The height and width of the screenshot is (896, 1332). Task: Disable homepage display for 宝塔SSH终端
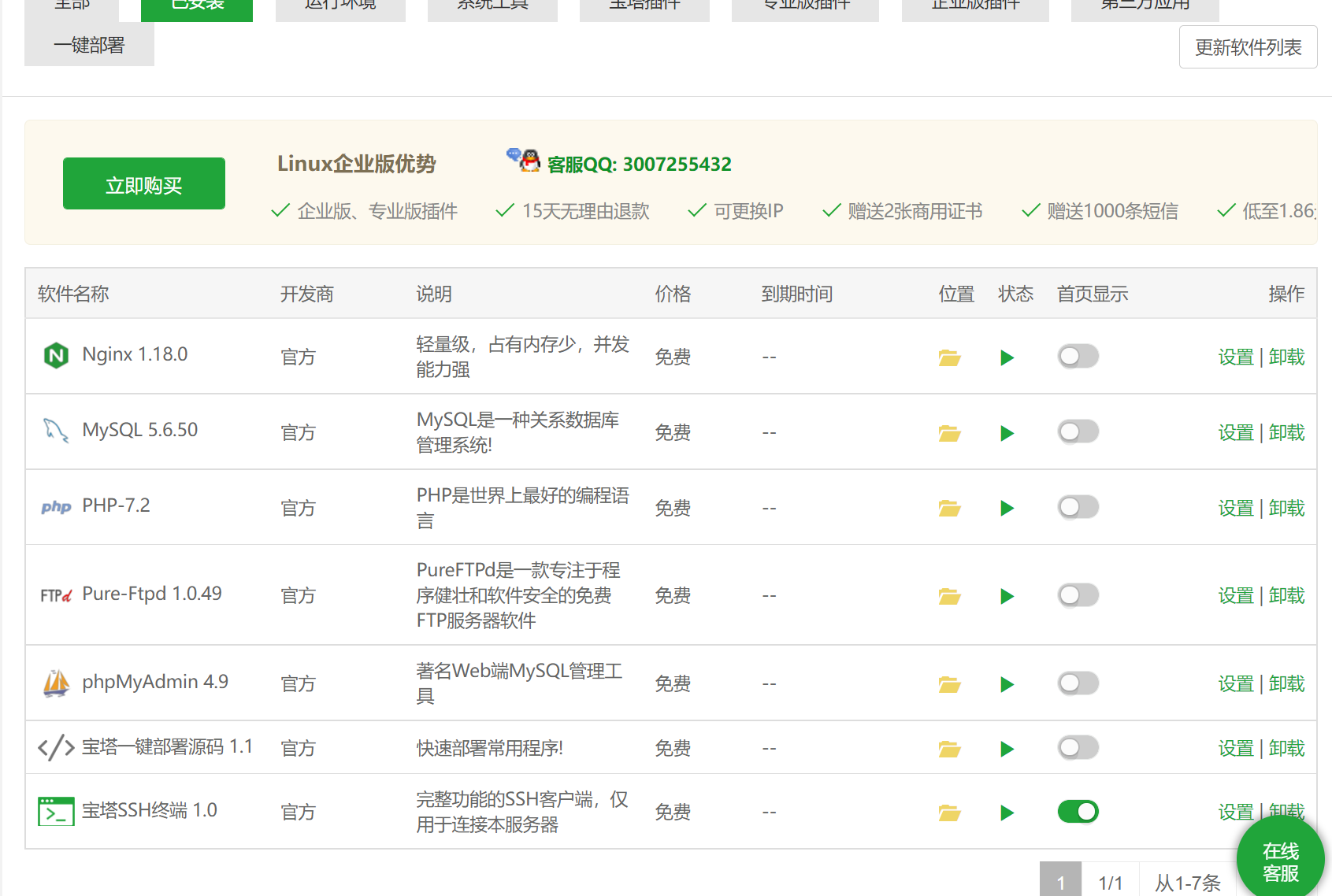[x=1078, y=812]
